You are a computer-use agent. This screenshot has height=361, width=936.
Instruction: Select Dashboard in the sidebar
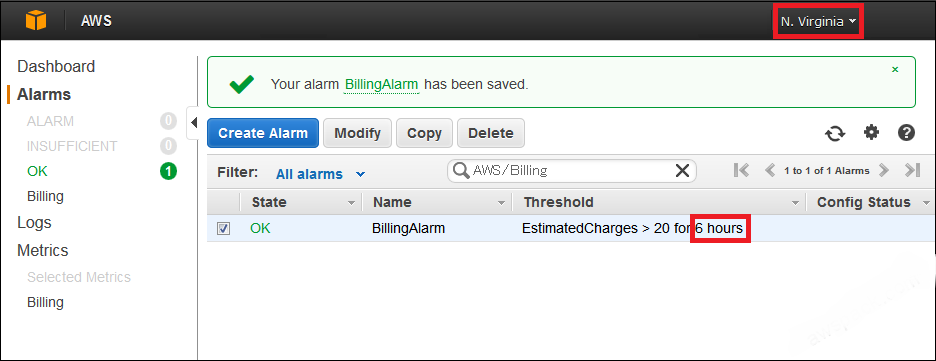pos(56,66)
